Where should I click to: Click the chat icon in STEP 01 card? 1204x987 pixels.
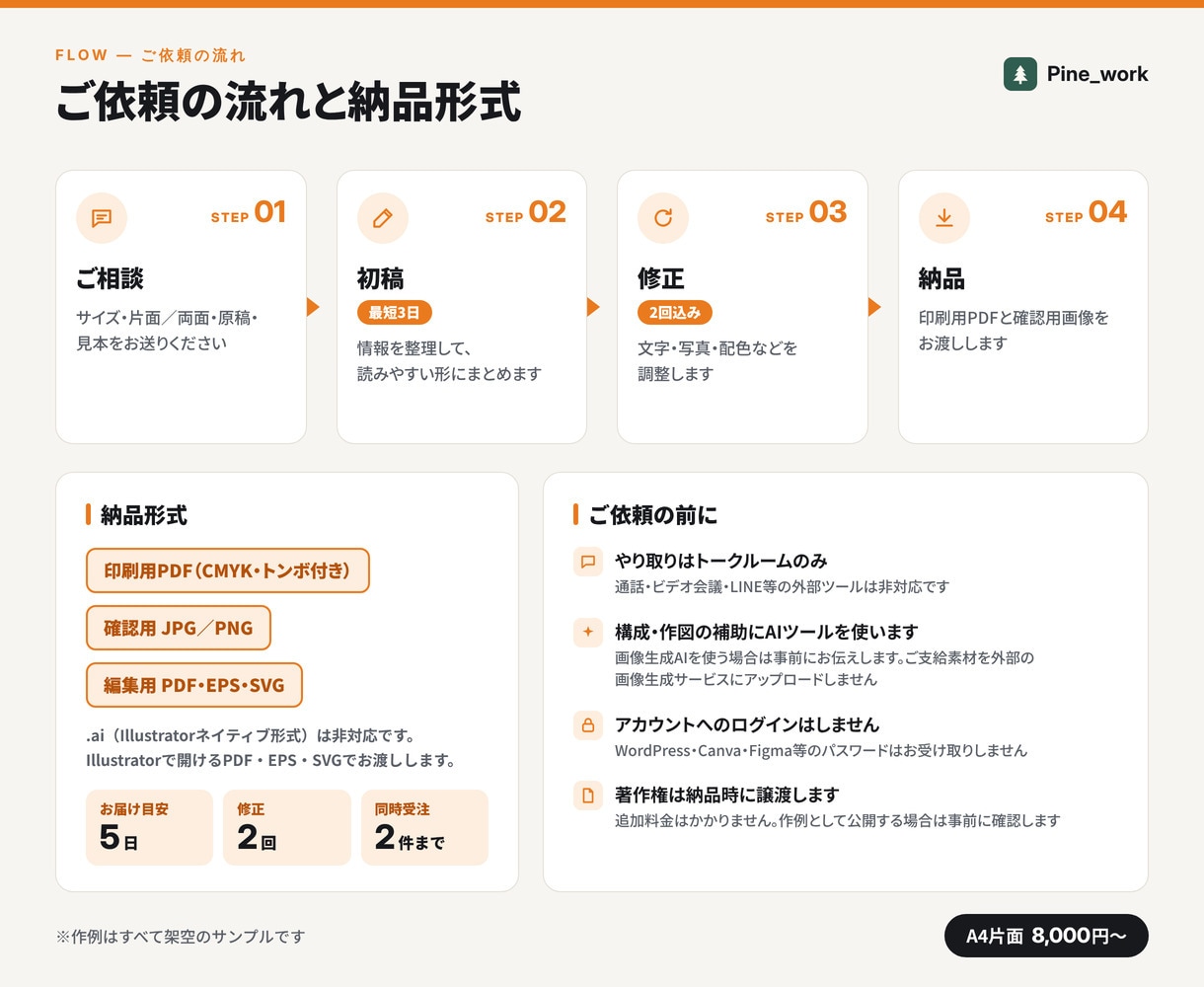[102, 218]
